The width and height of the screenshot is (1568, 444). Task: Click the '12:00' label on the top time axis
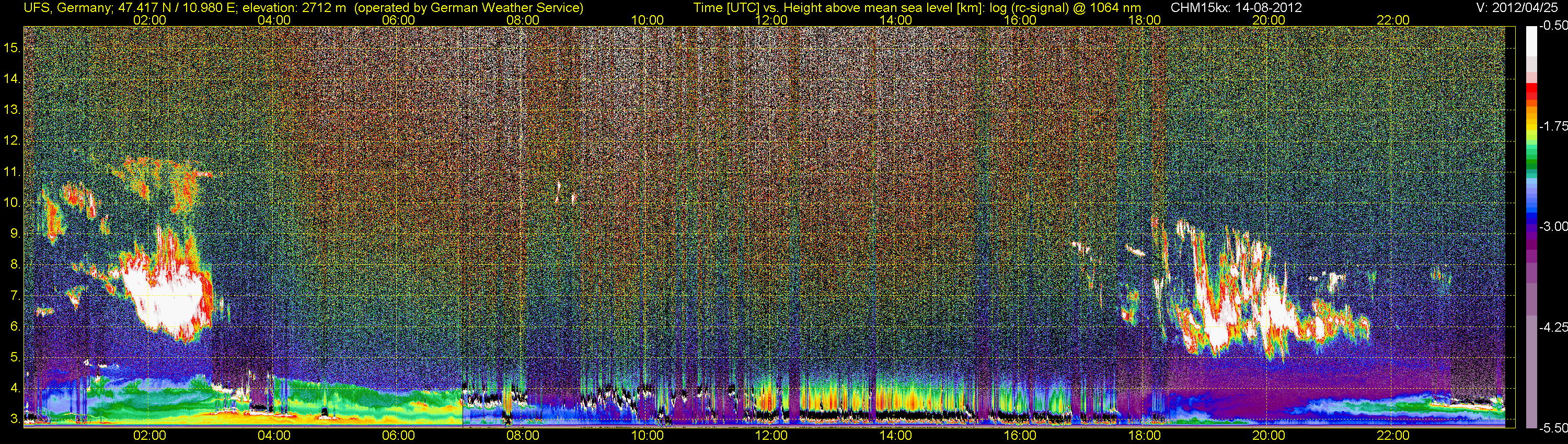[x=771, y=20]
